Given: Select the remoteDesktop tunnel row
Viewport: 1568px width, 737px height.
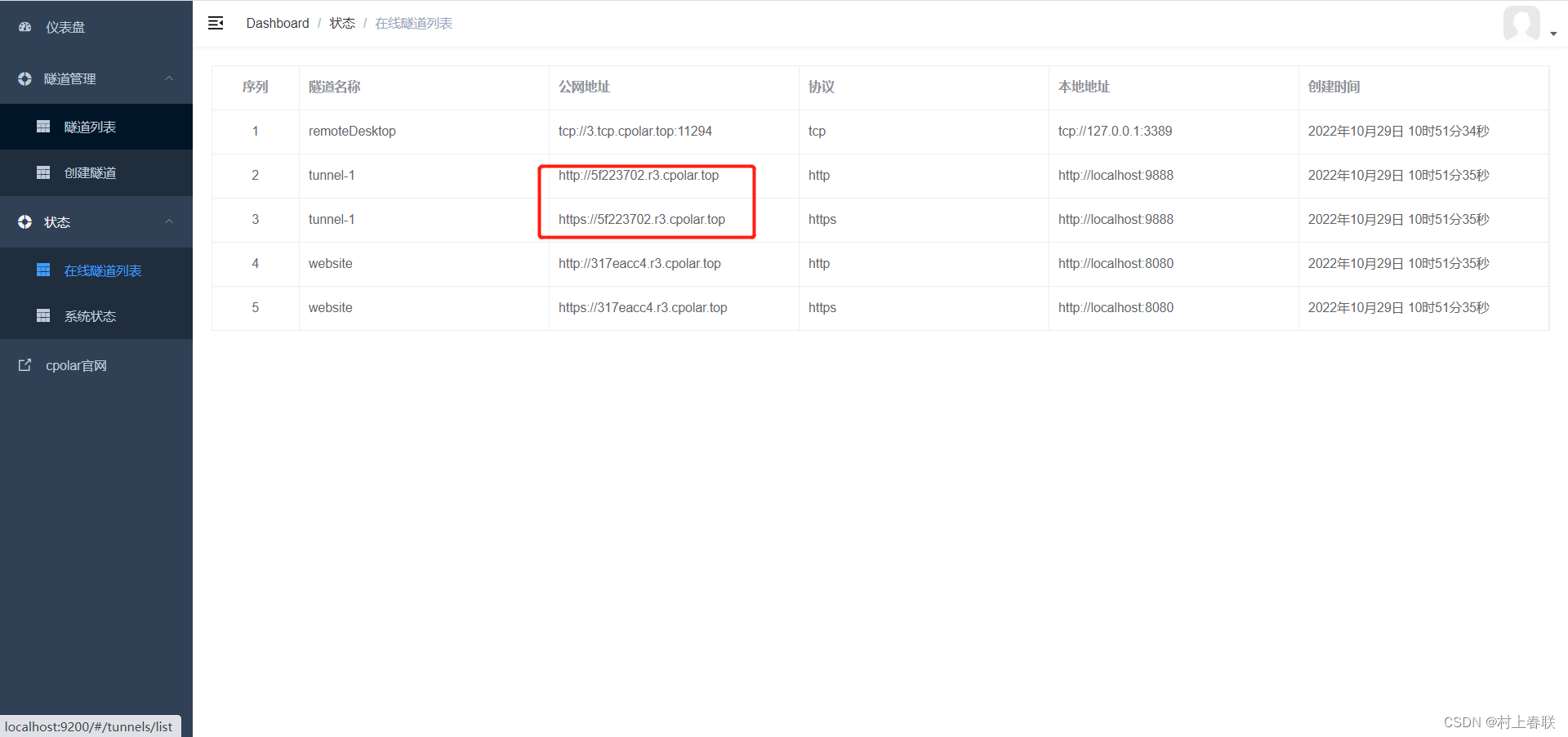Looking at the screenshot, I should [352, 131].
